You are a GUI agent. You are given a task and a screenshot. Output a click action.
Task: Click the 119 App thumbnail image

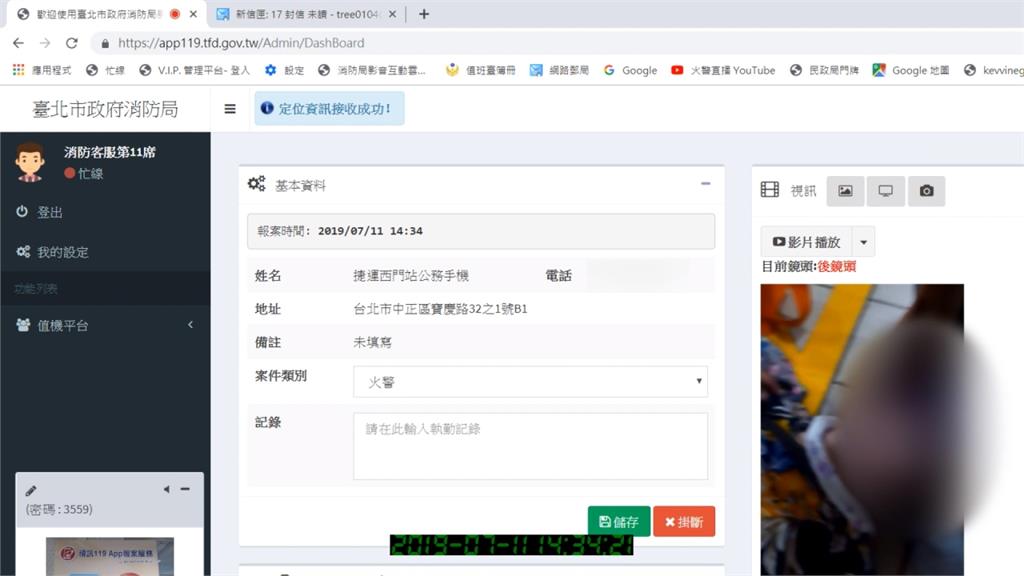tap(110, 556)
